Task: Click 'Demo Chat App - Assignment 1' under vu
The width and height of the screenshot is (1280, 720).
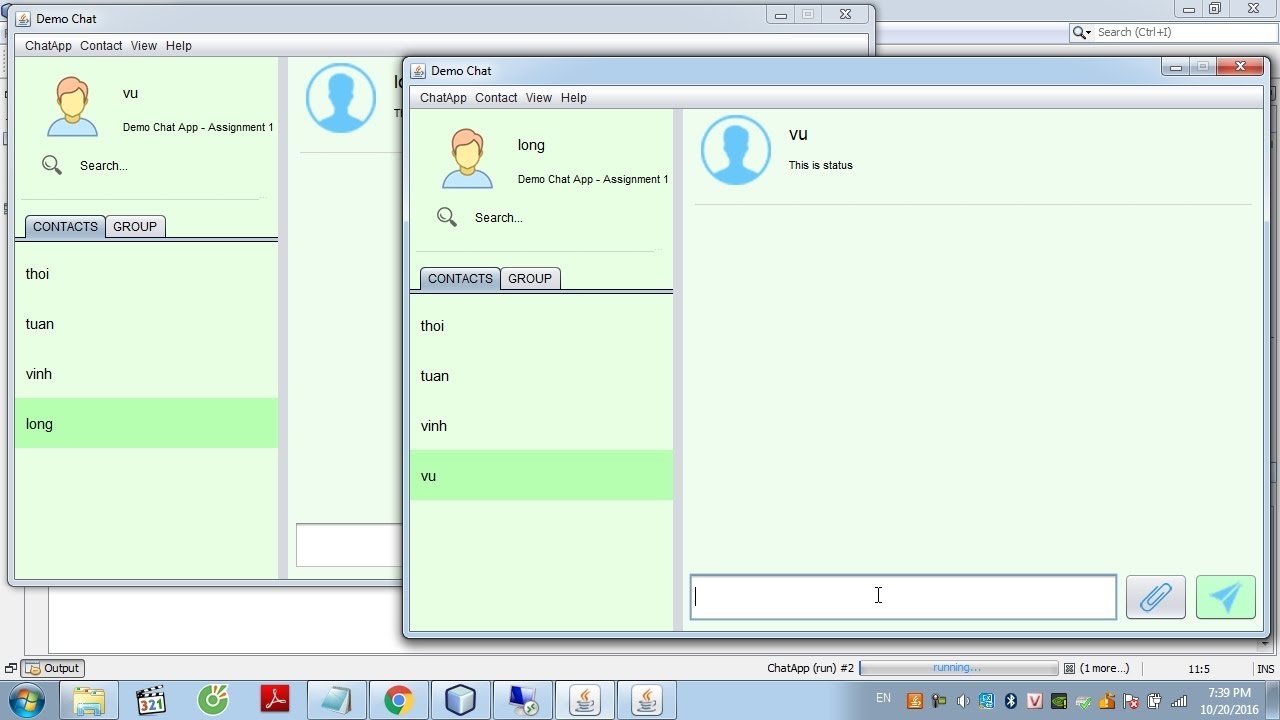Action: tap(198, 127)
